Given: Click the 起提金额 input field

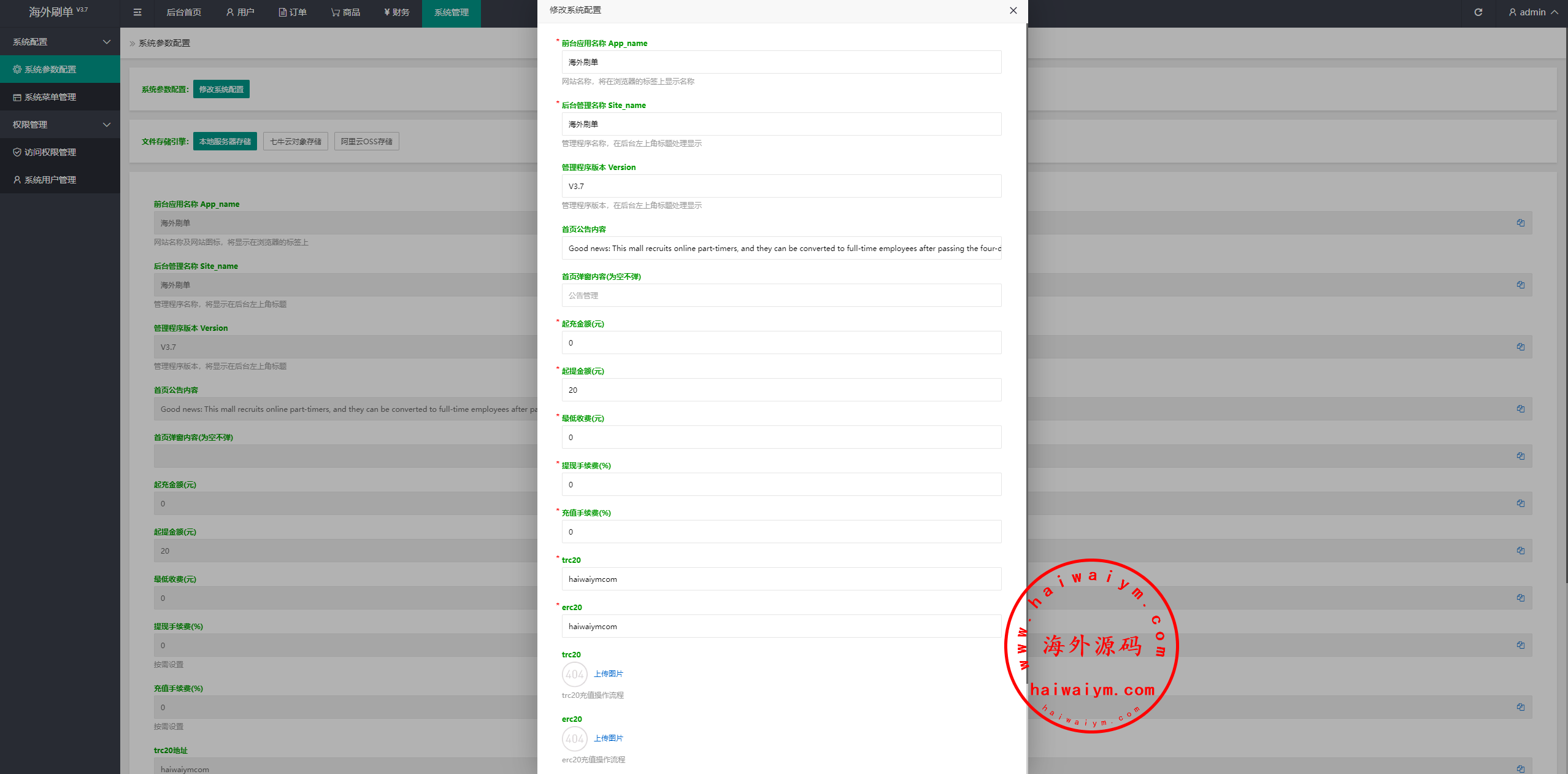Looking at the screenshot, I should [781, 390].
